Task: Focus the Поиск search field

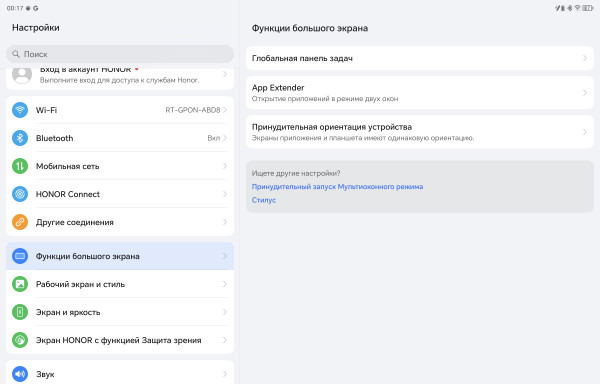Action: coord(120,54)
